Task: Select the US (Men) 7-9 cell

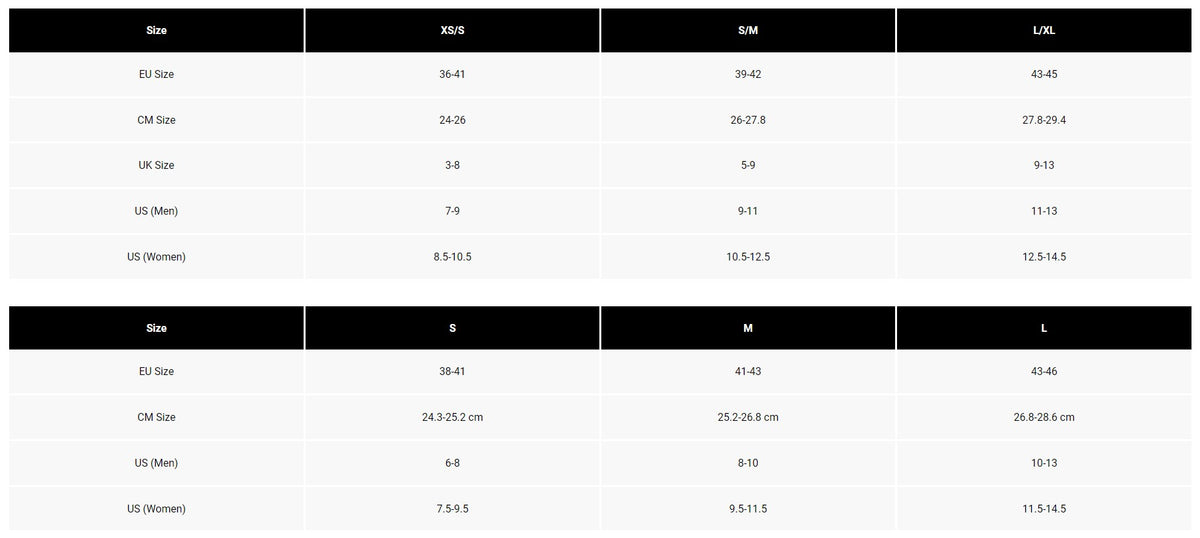Action: [x=452, y=211]
